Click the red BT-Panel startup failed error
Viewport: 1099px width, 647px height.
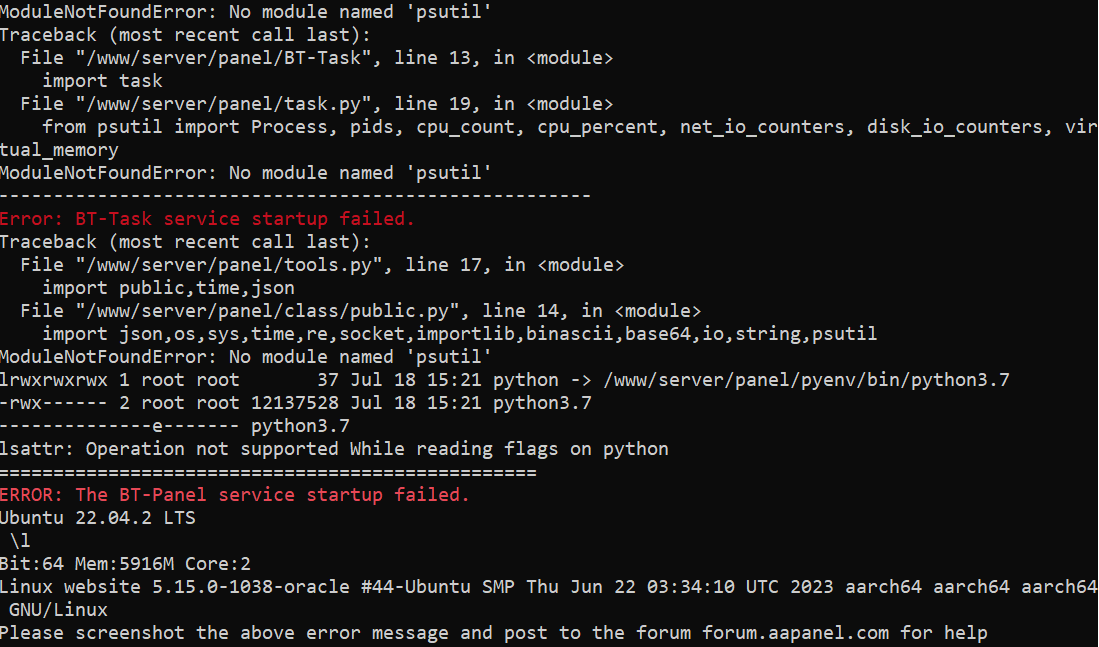pyautogui.click(x=234, y=495)
